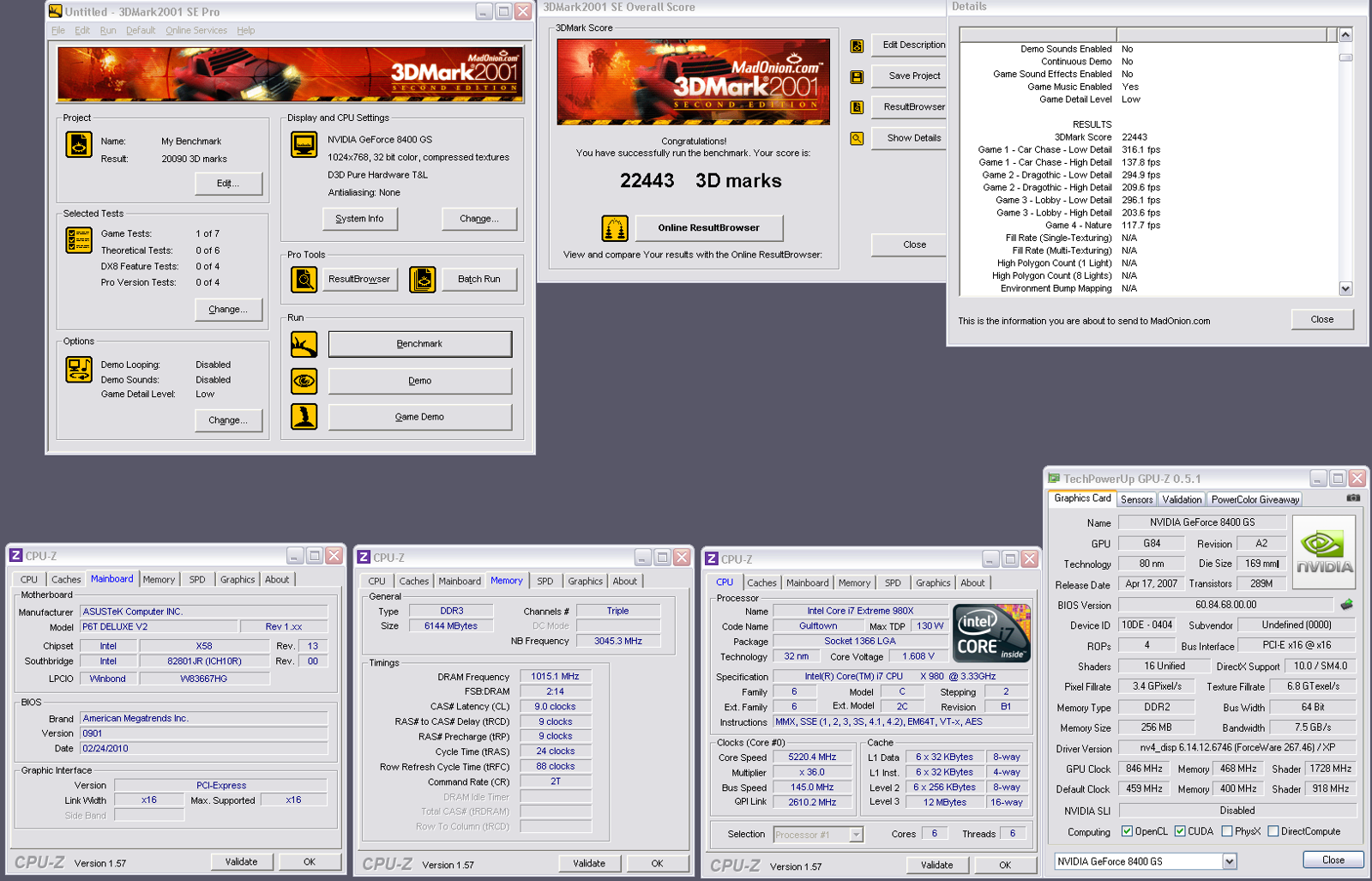
Task: Click the NVIDIA logo in GPU-Z
Action: (x=1324, y=552)
